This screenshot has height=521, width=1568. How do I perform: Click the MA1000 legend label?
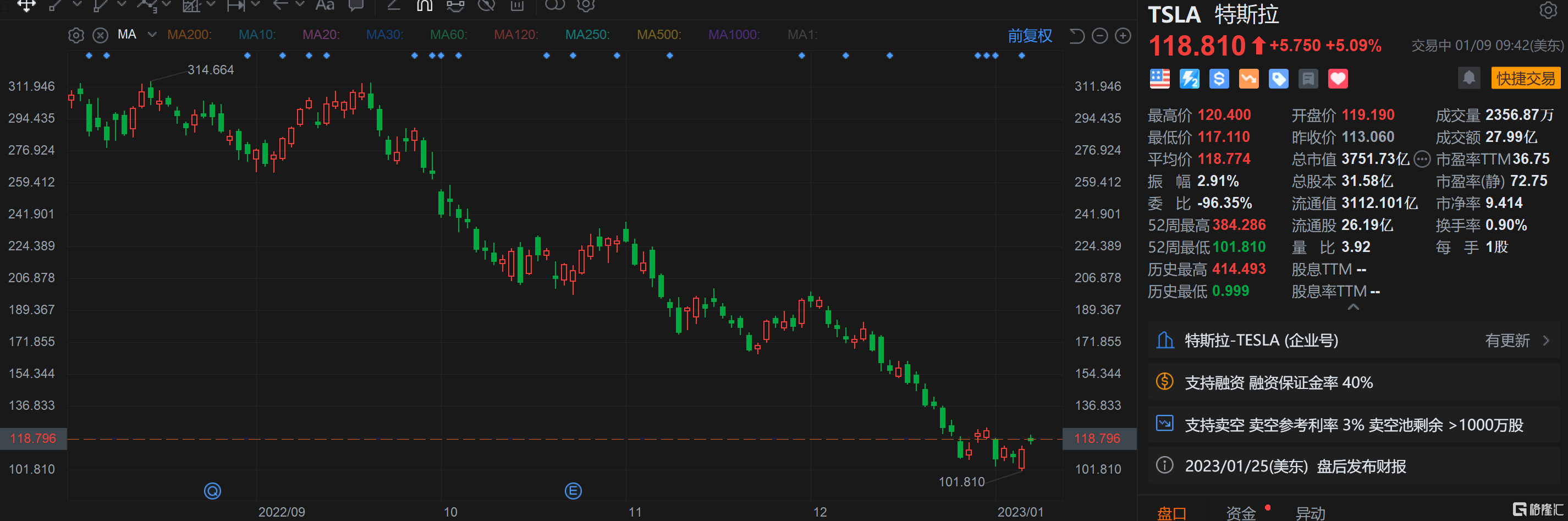734,35
